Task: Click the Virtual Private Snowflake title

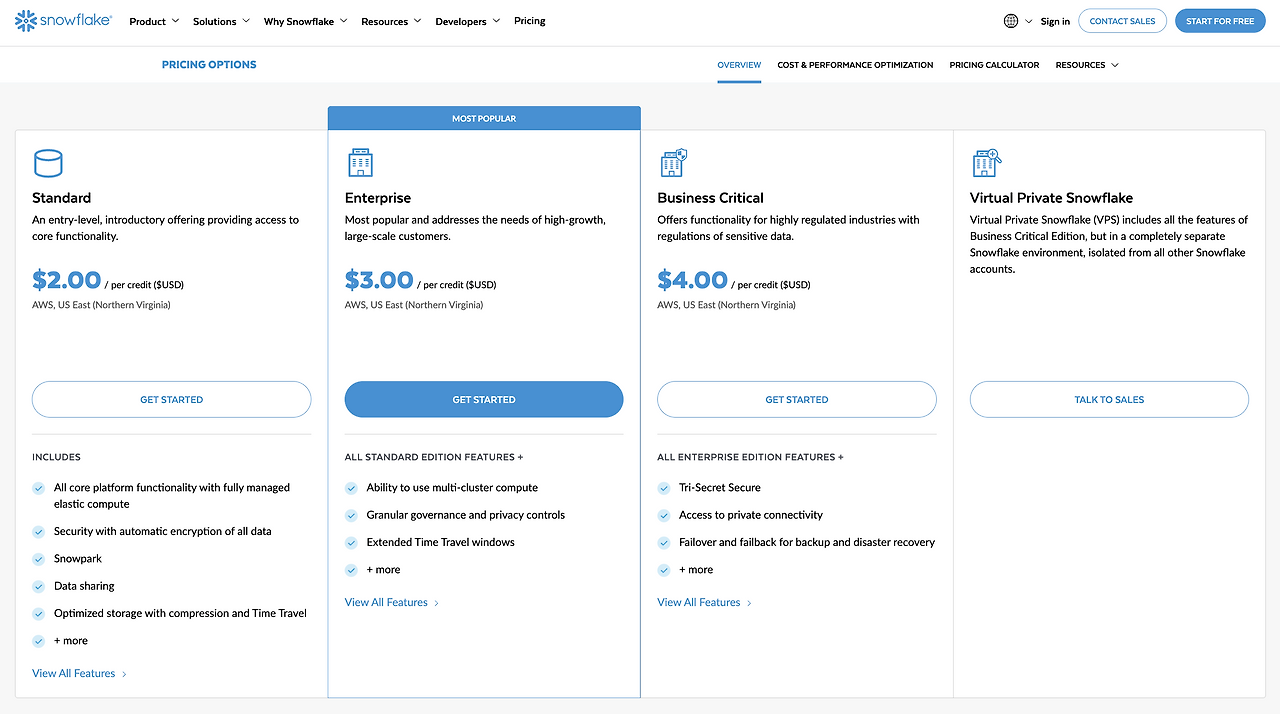Action: (x=1051, y=198)
